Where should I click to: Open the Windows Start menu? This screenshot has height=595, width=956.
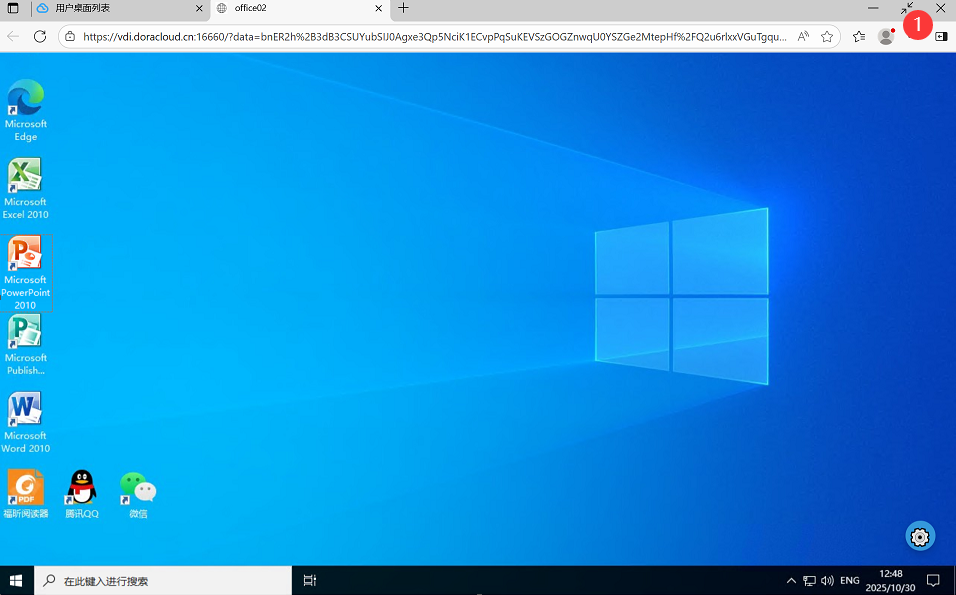pos(16,580)
